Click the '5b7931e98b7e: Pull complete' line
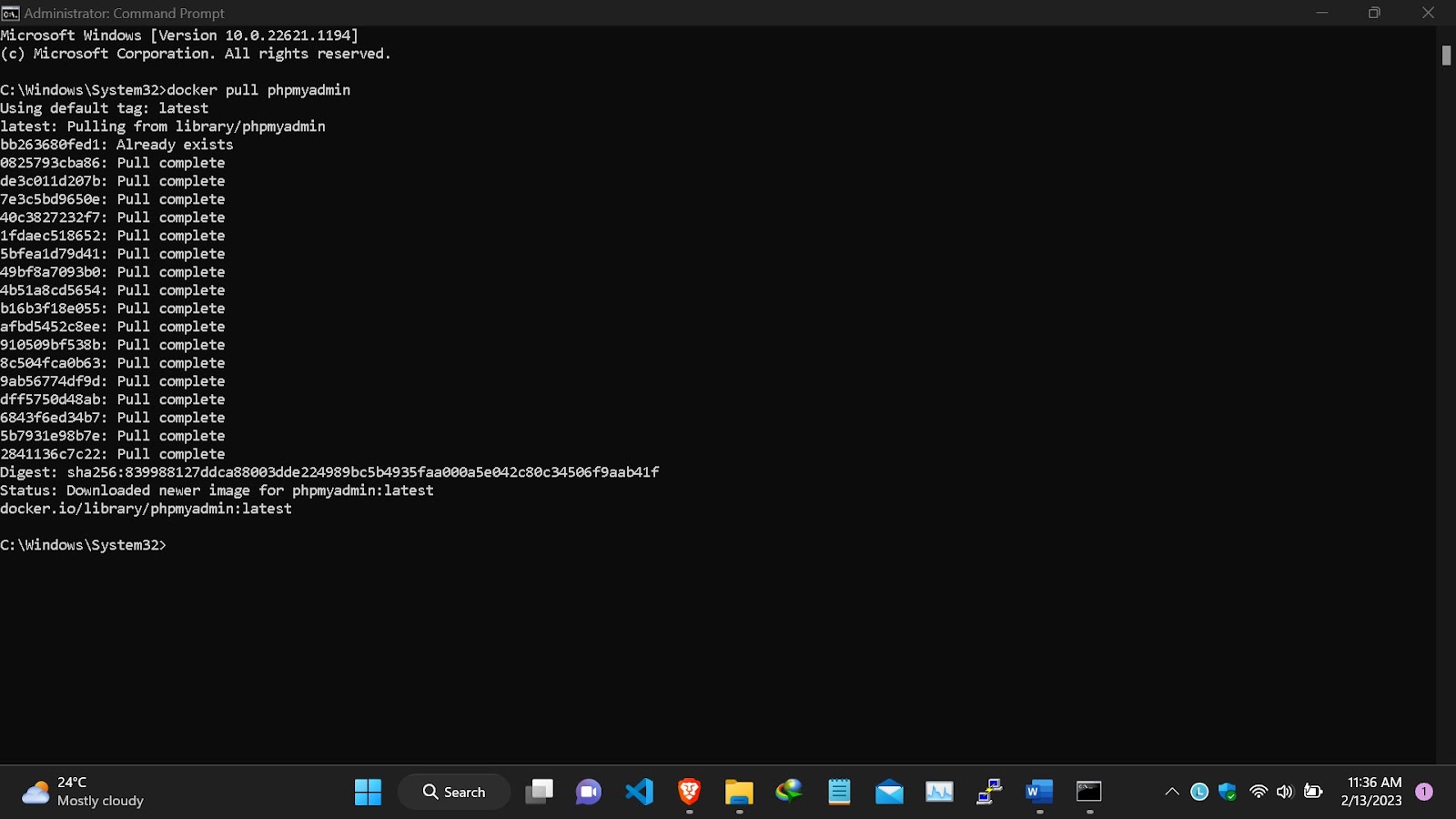This screenshot has width=1456, height=819. [x=113, y=436]
